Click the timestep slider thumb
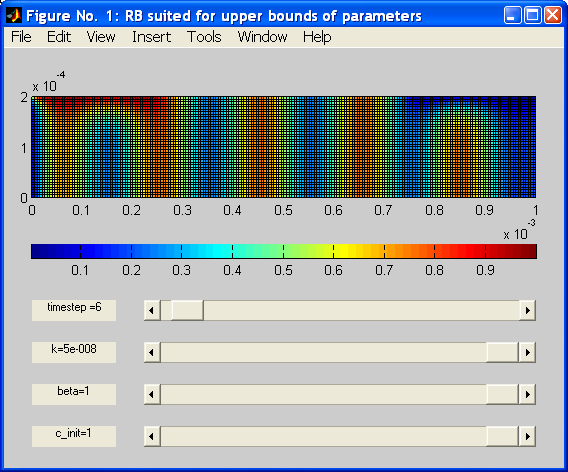 tap(187, 310)
